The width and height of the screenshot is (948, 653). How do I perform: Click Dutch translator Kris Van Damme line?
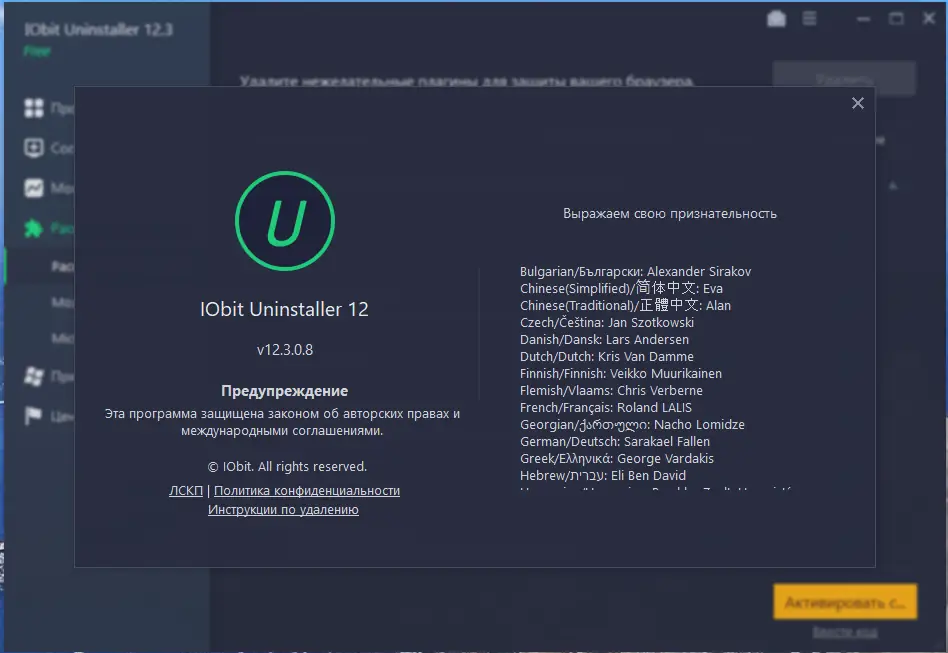pos(607,356)
